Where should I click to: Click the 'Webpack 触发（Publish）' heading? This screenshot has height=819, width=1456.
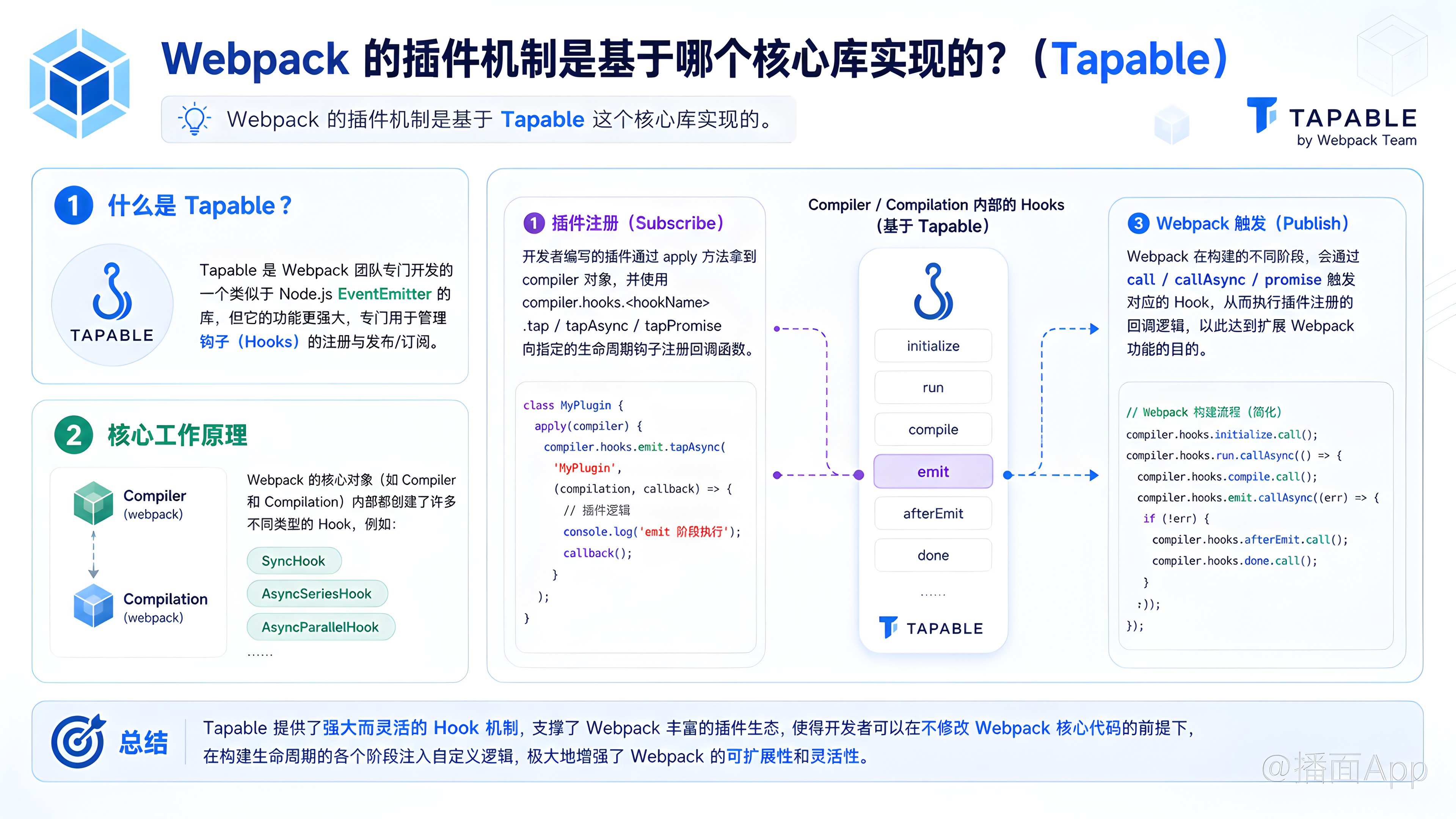click(x=1253, y=223)
